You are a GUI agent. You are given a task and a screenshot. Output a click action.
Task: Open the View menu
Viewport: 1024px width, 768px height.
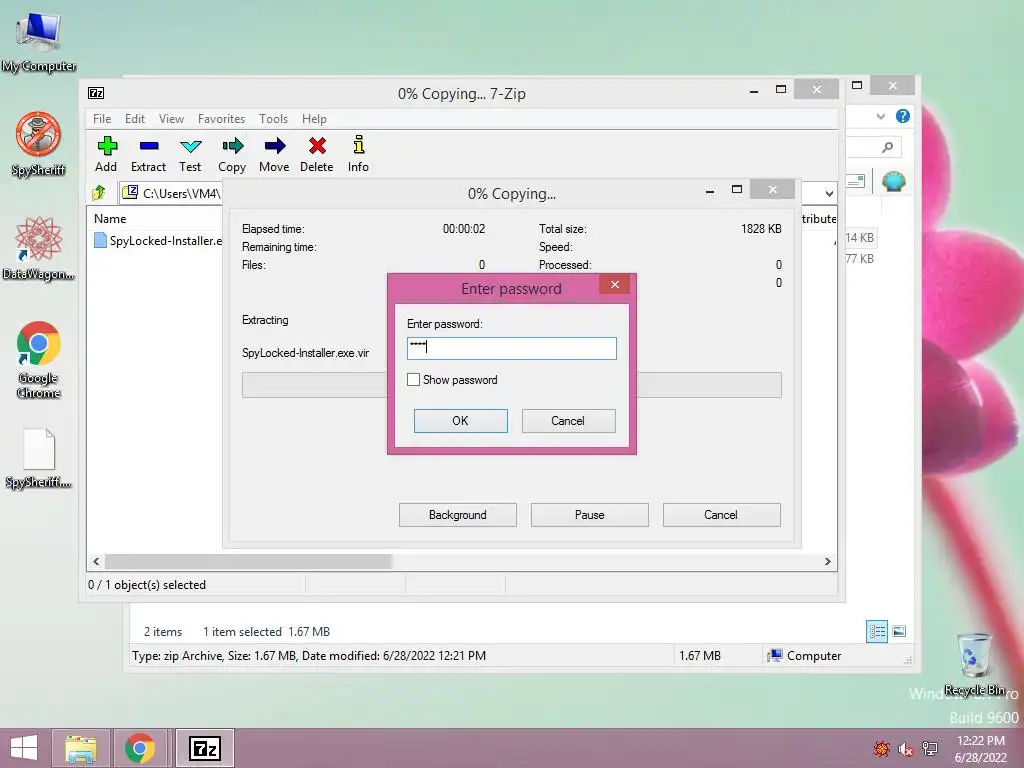pos(171,119)
